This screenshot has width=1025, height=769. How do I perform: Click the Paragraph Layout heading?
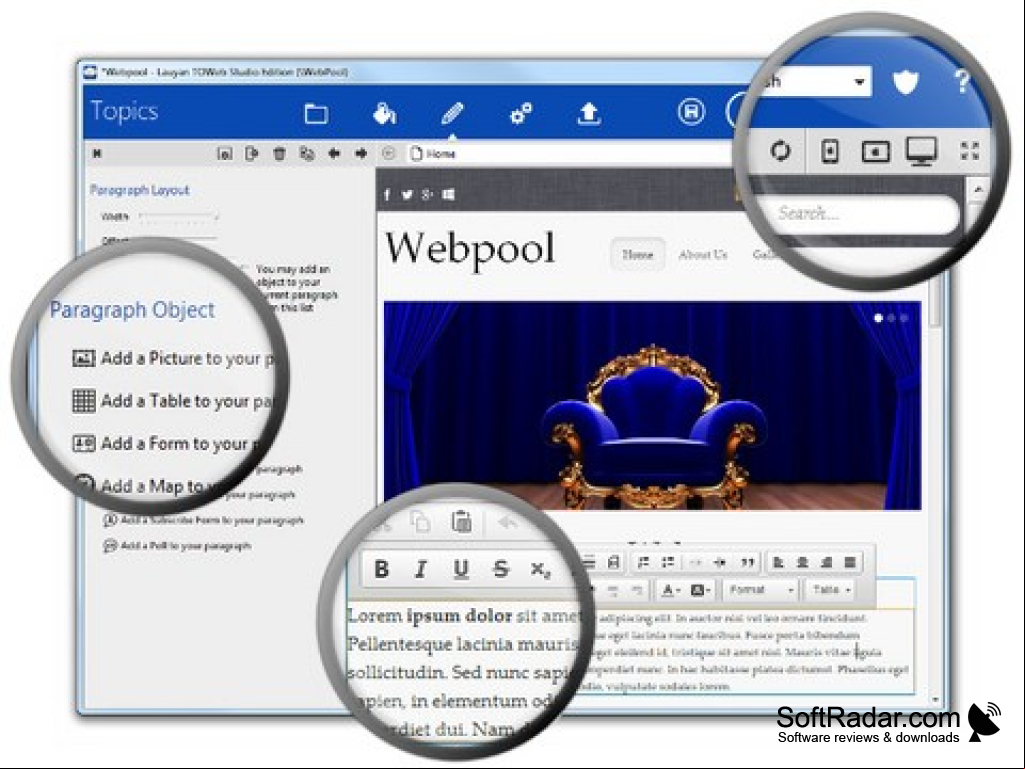140,190
